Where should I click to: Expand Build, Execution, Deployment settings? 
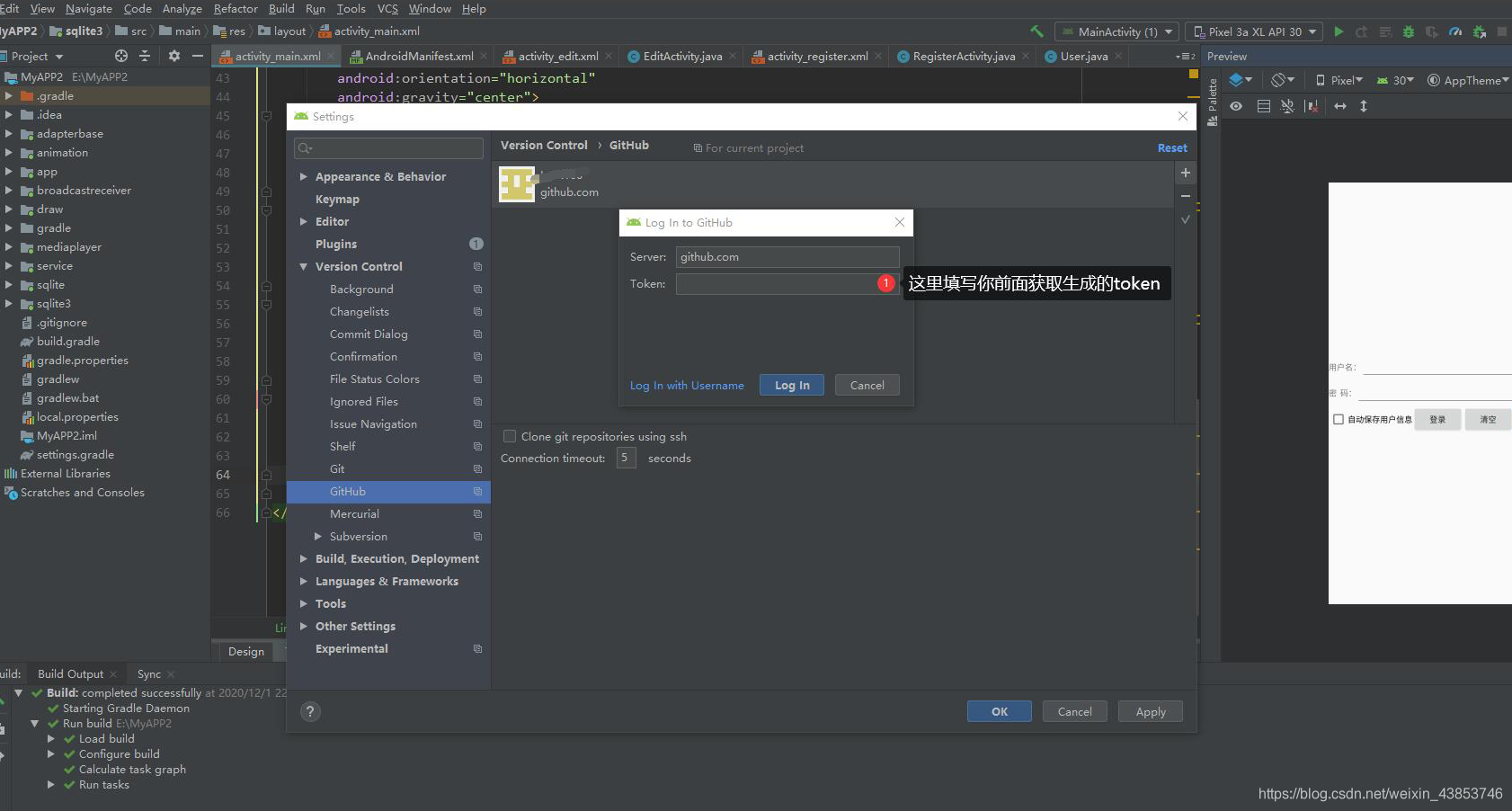click(x=304, y=559)
